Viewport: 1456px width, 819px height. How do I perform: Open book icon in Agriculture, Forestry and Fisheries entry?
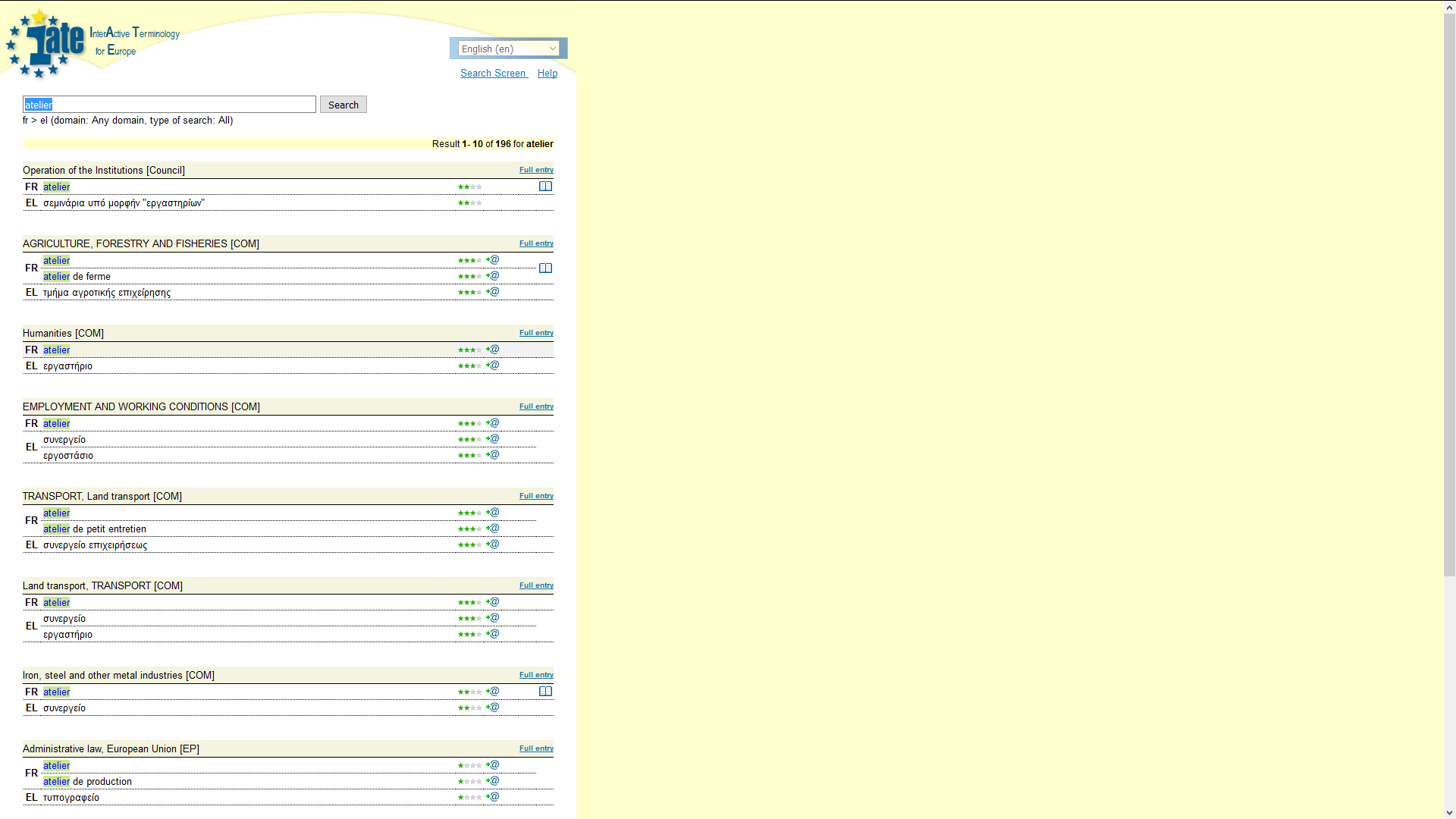tap(545, 268)
